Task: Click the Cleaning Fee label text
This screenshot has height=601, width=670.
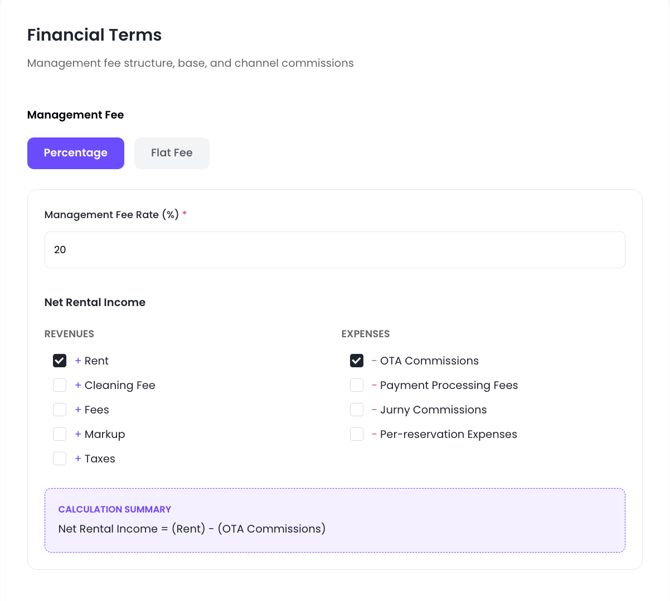Action: (120, 385)
